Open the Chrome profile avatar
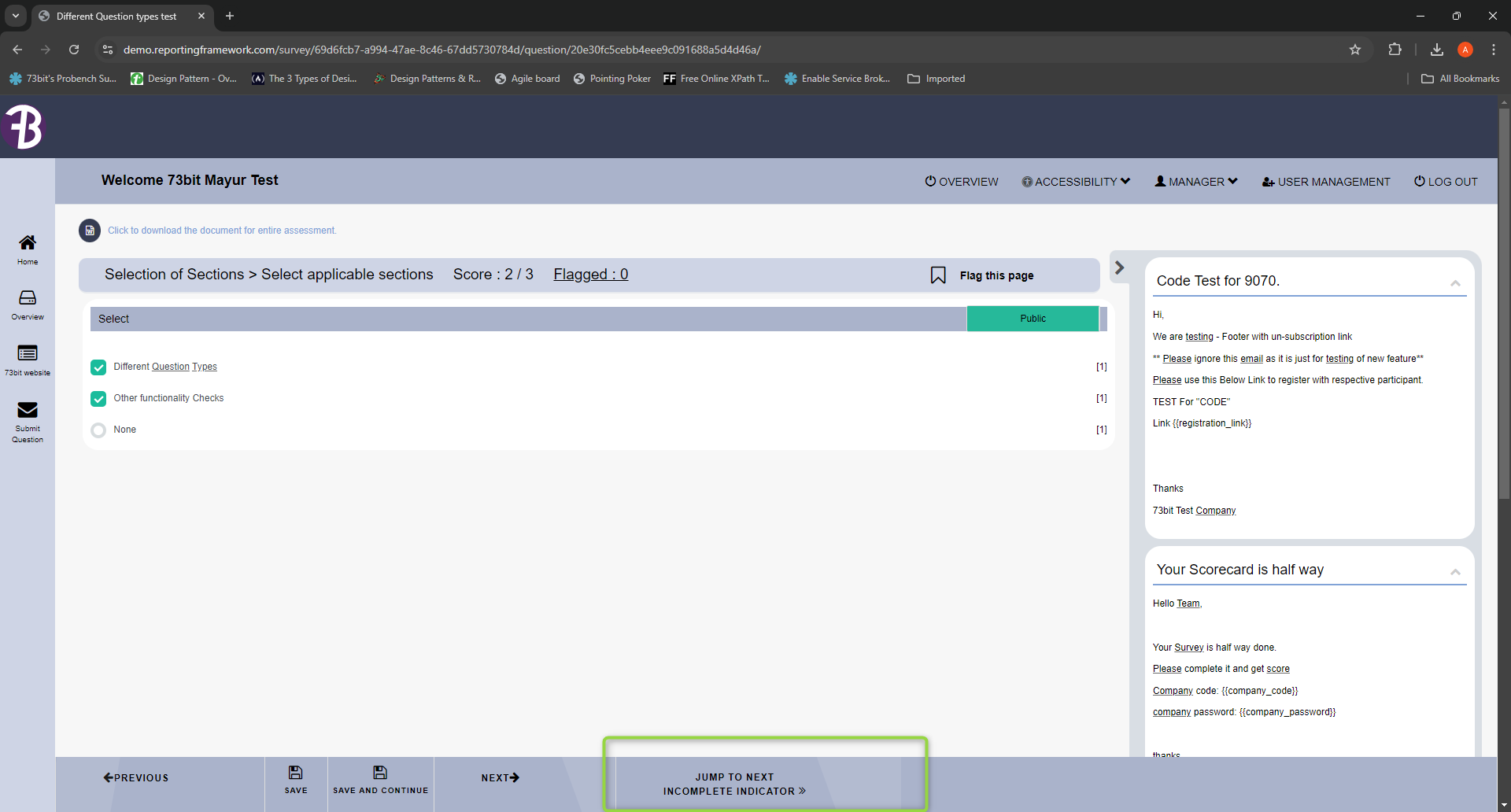1511x812 pixels. 1465,50
